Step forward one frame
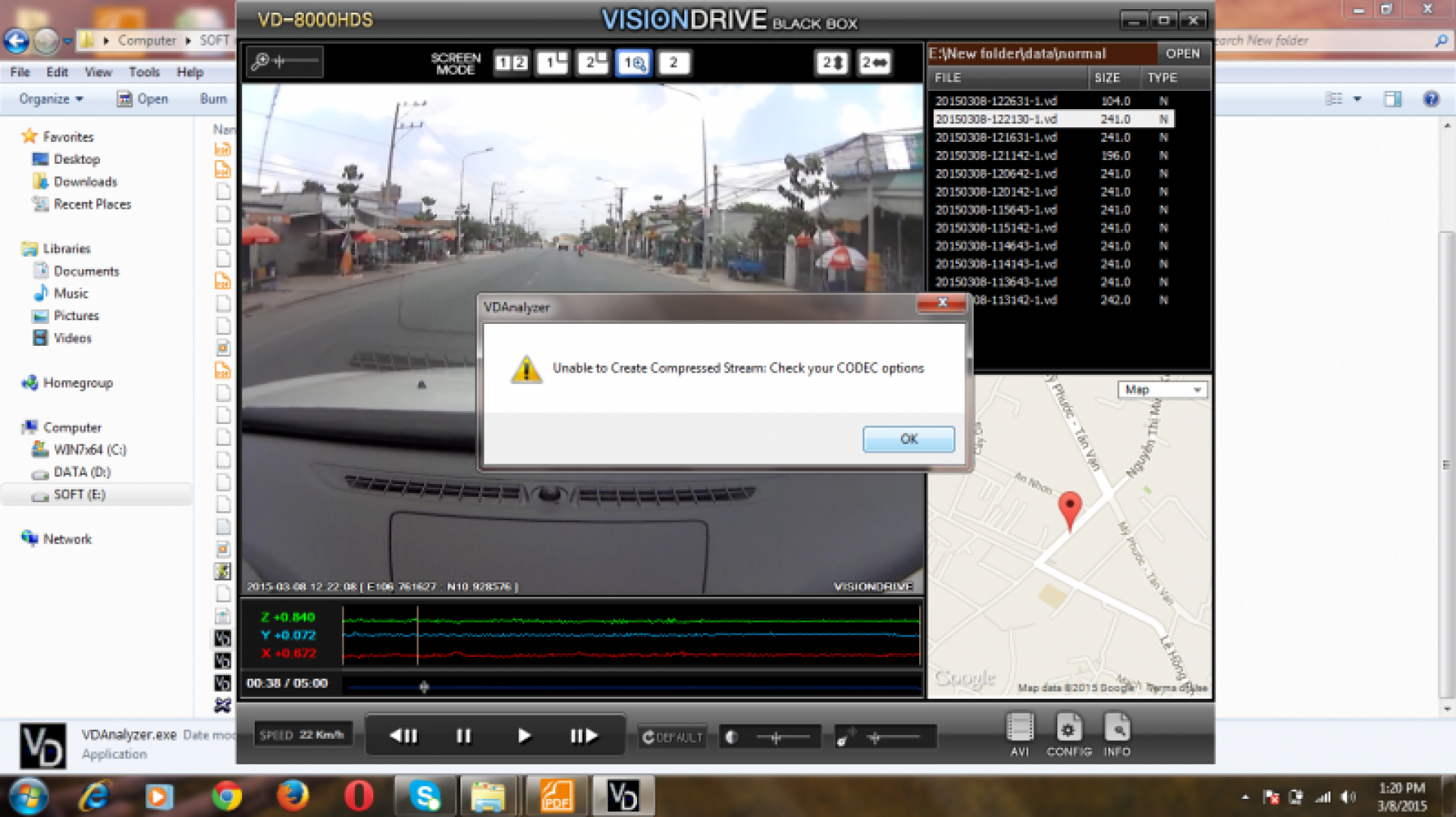This screenshot has height=817, width=1456. tap(584, 736)
